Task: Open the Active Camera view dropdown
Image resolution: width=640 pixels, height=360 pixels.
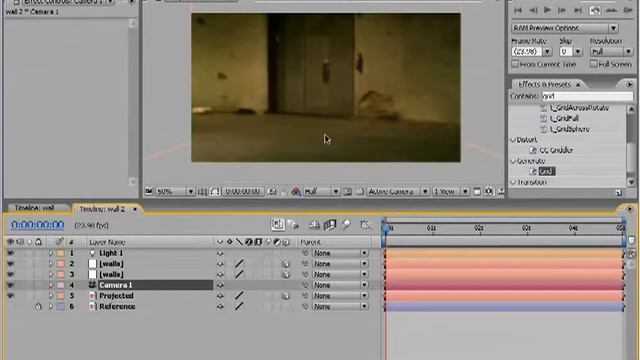Action: pos(398,191)
